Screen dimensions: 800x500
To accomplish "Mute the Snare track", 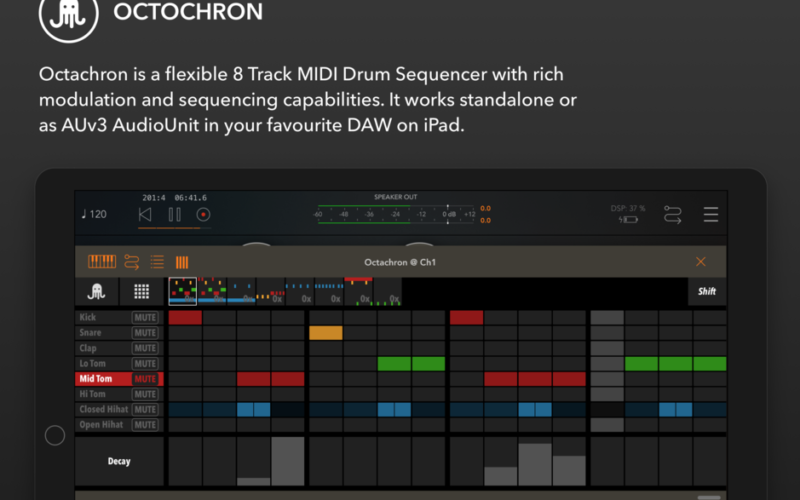I will (x=145, y=333).
